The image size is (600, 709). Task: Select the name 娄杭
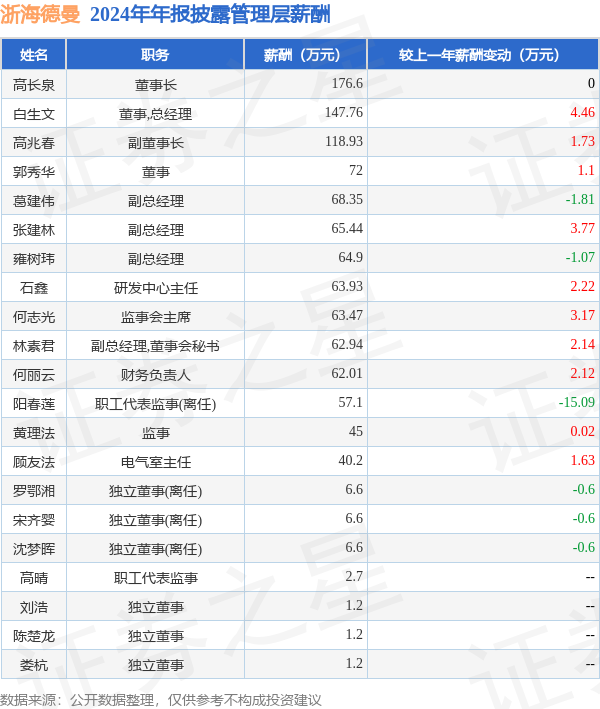pyautogui.click(x=34, y=664)
